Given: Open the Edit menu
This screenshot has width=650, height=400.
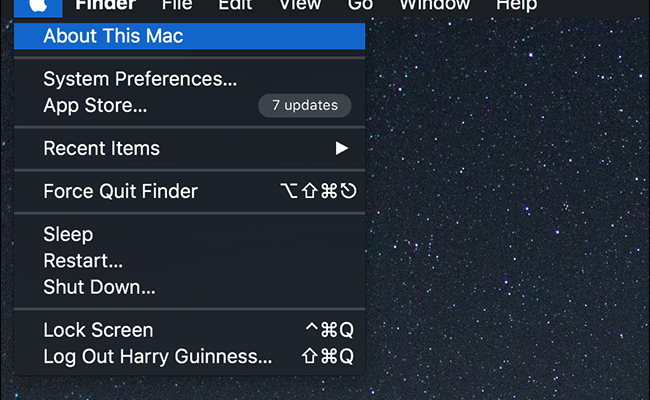Looking at the screenshot, I should pyautogui.click(x=236, y=5).
